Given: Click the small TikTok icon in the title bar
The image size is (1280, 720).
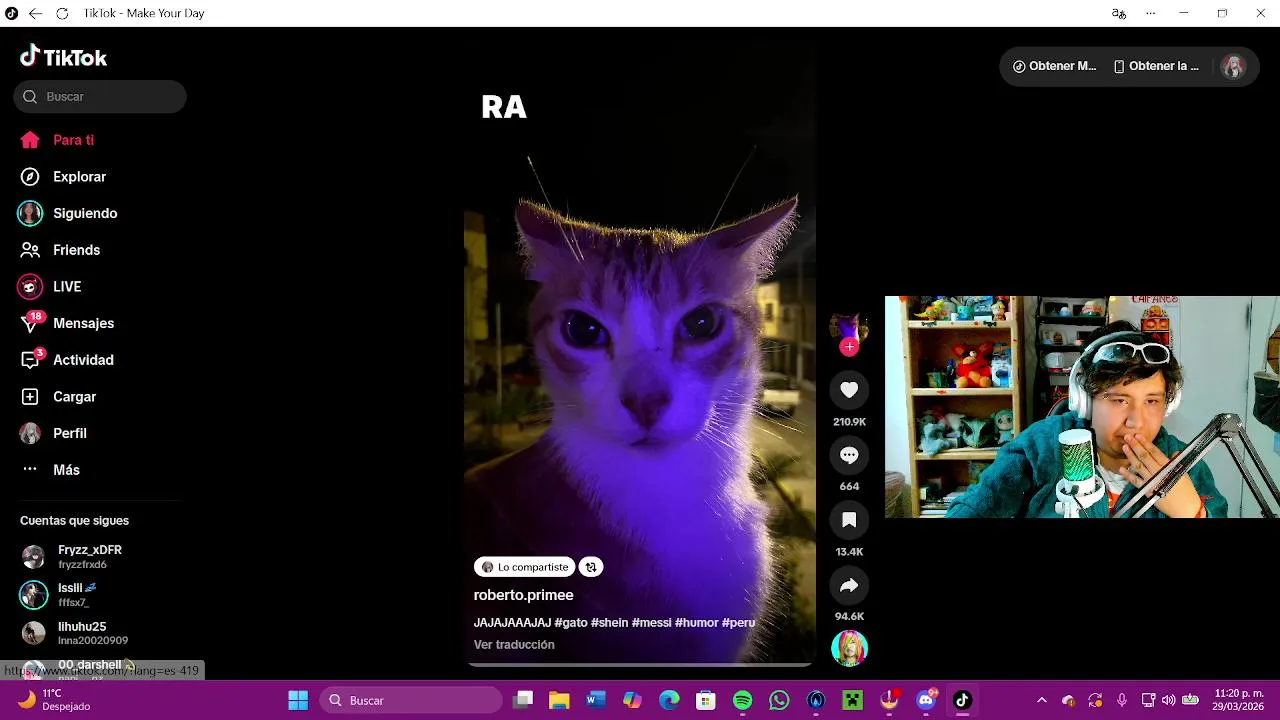Looking at the screenshot, I should pos(12,13).
